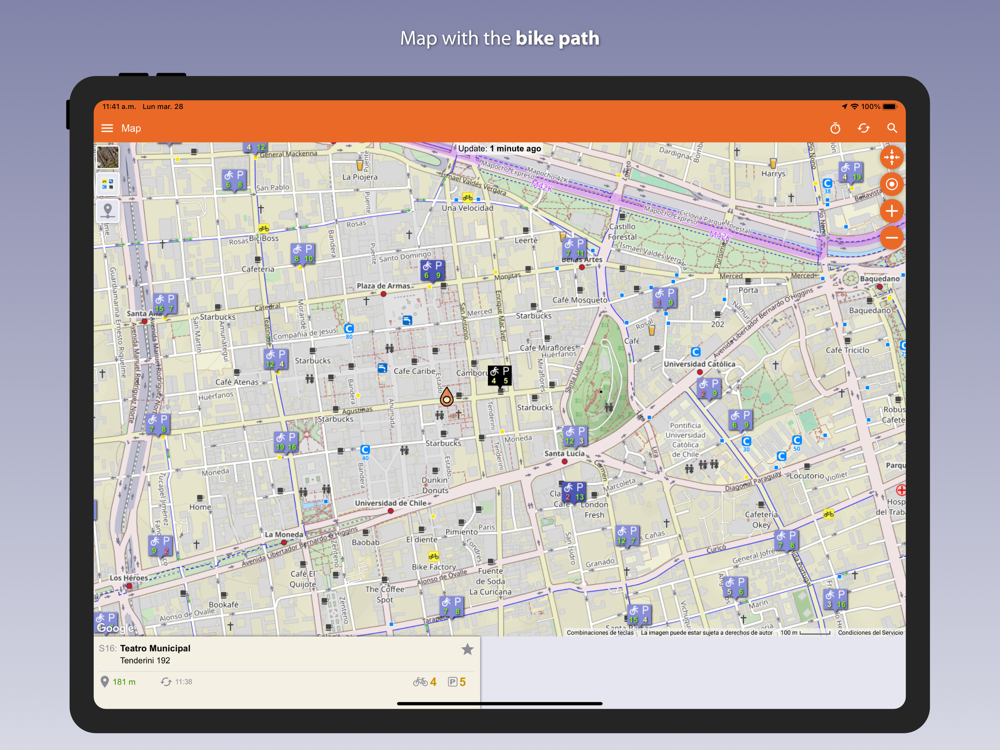Select the bike station marker showing 12 / 3 at Santa Lucía
The width and height of the screenshot is (1000, 750).
click(575, 436)
